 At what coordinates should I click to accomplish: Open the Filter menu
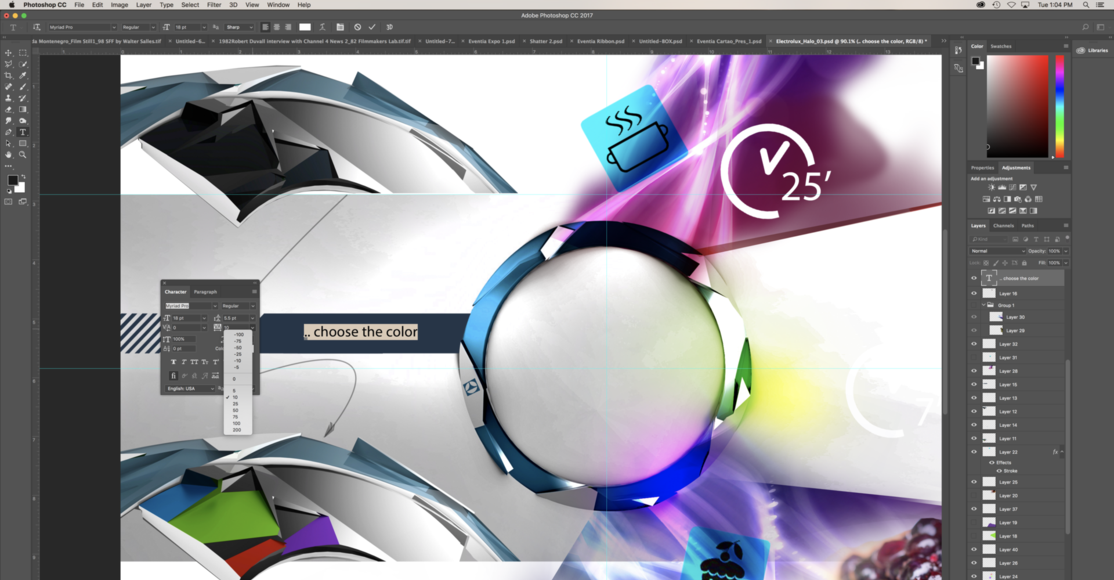(x=214, y=5)
